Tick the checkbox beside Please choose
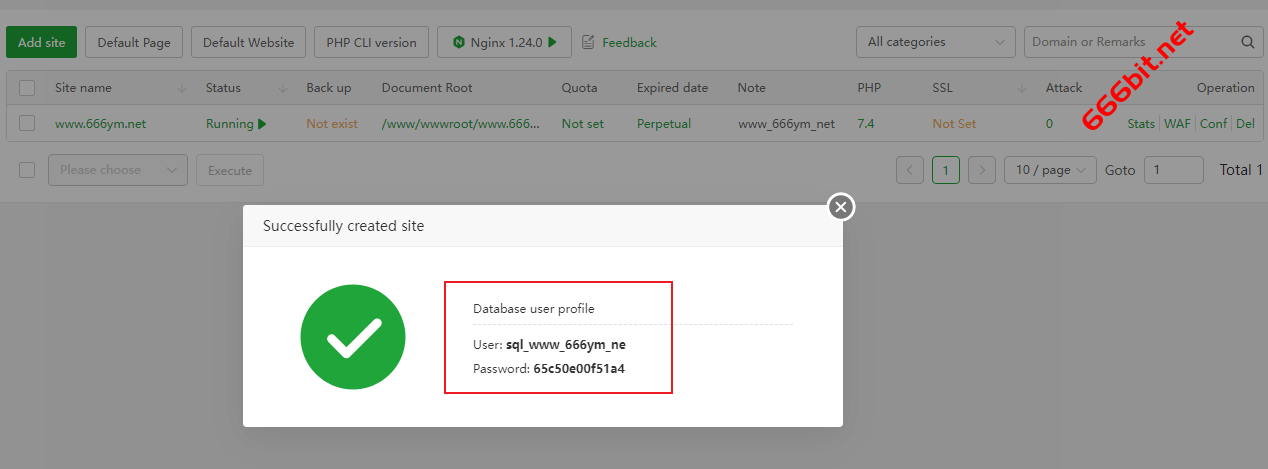This screenshot has height=469, width=1268. click(x=27, y=170)
